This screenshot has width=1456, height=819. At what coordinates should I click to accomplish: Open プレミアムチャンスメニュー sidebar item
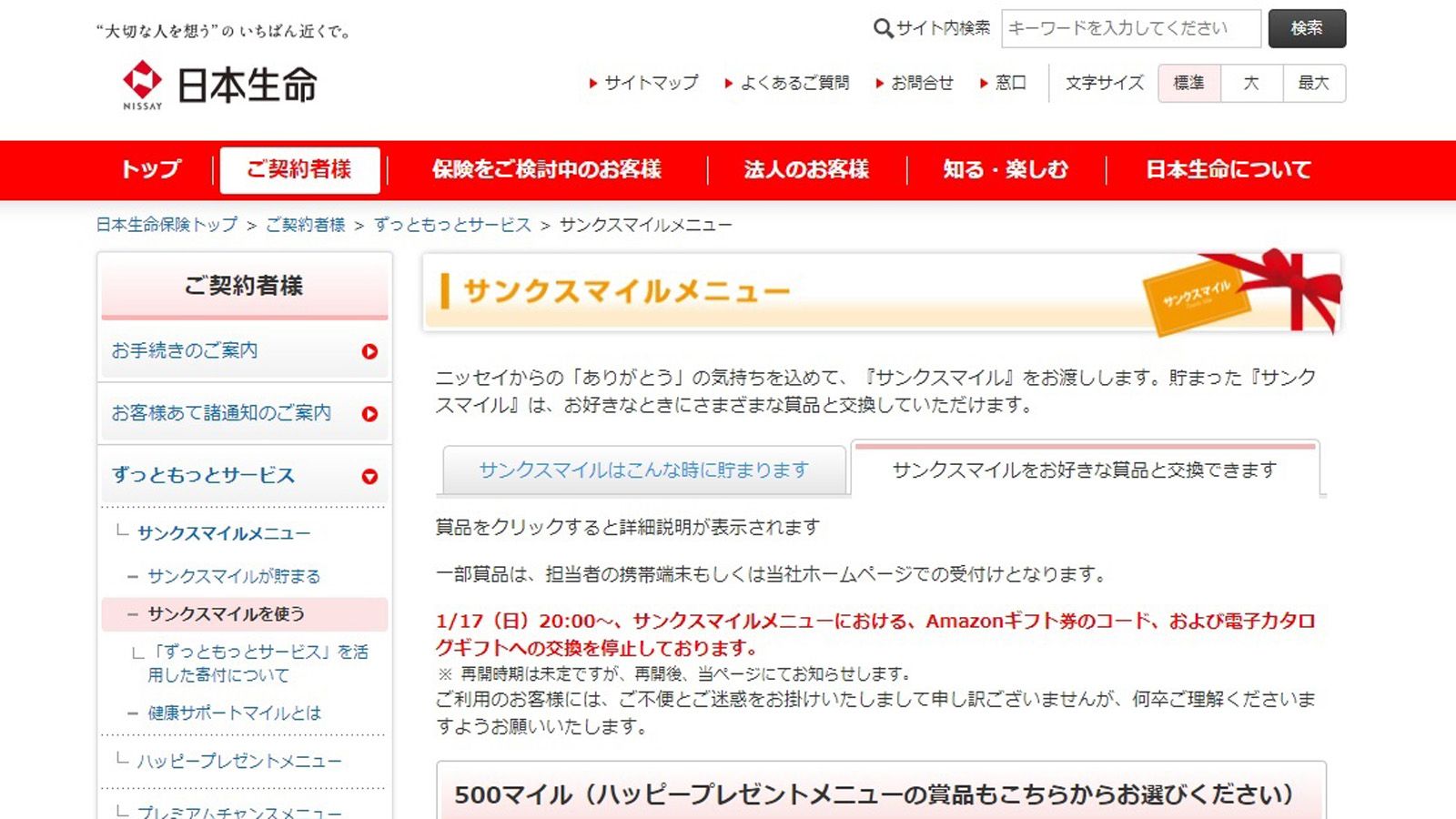coord(239,812)
